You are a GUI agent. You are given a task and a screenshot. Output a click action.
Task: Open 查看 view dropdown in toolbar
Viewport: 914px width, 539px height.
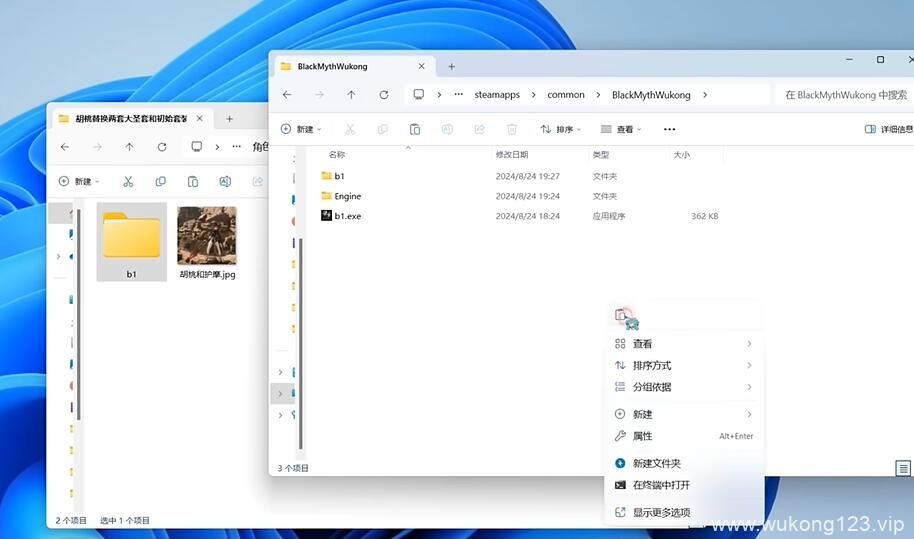point(621,129)
